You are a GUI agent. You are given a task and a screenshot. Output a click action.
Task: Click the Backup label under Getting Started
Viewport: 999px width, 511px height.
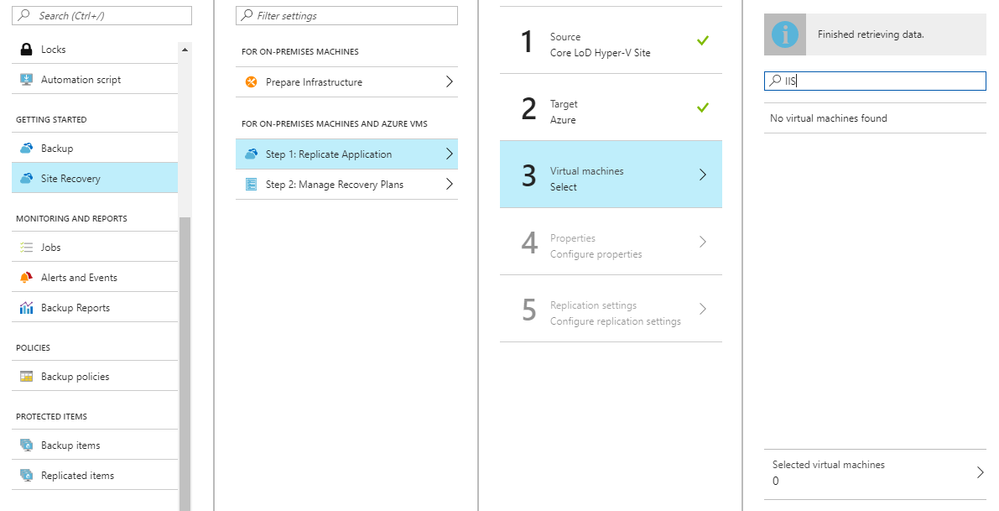[57, 148]
